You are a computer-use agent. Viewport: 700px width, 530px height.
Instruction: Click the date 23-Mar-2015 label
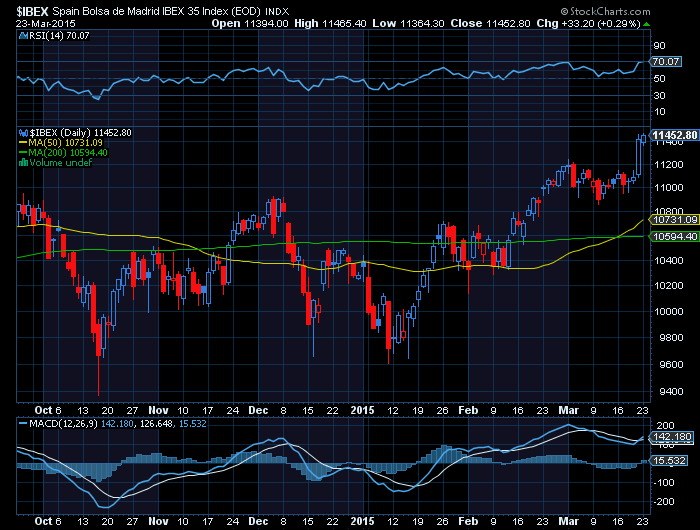[46, 24]
